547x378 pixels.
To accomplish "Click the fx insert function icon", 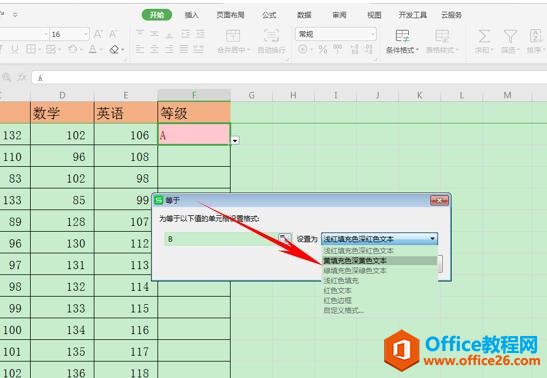I will click(x=22, y=77).
